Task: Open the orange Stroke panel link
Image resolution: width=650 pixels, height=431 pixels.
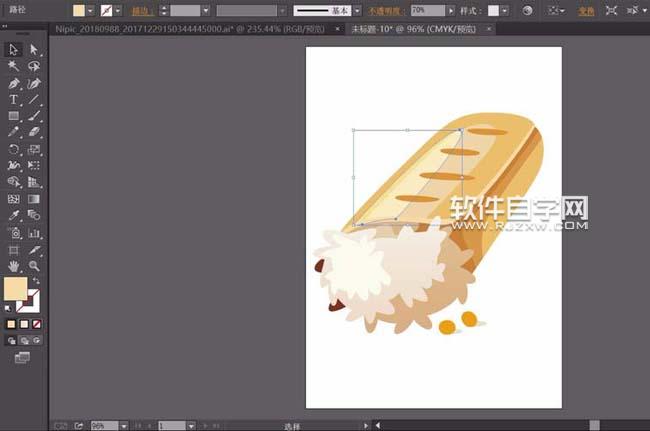Action: point(142,11)
